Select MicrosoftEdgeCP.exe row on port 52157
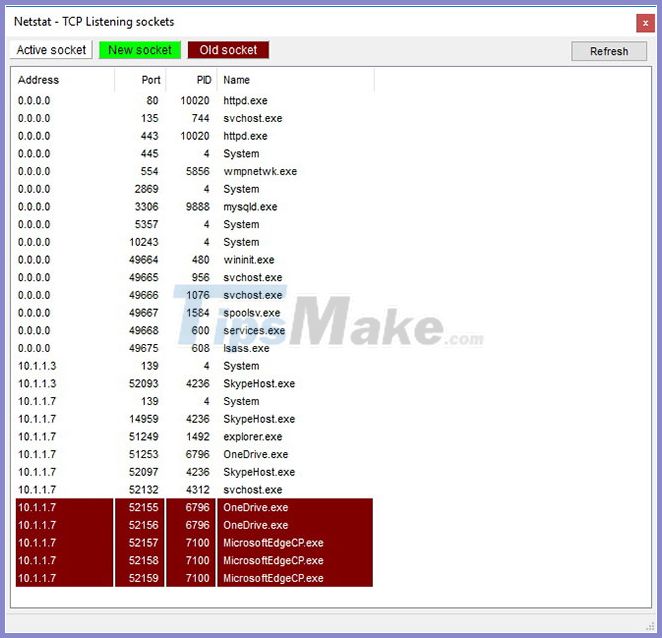 click(194, 543)
